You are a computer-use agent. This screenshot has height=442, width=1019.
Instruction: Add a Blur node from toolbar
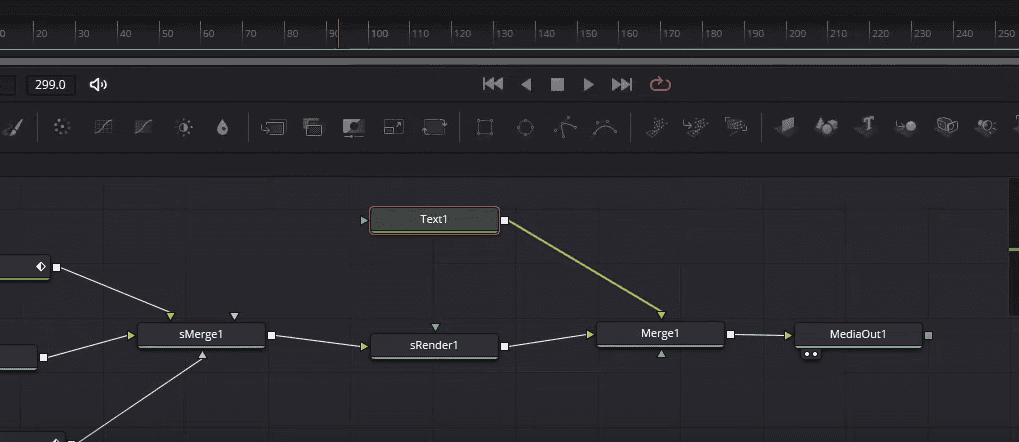point(223,128)
